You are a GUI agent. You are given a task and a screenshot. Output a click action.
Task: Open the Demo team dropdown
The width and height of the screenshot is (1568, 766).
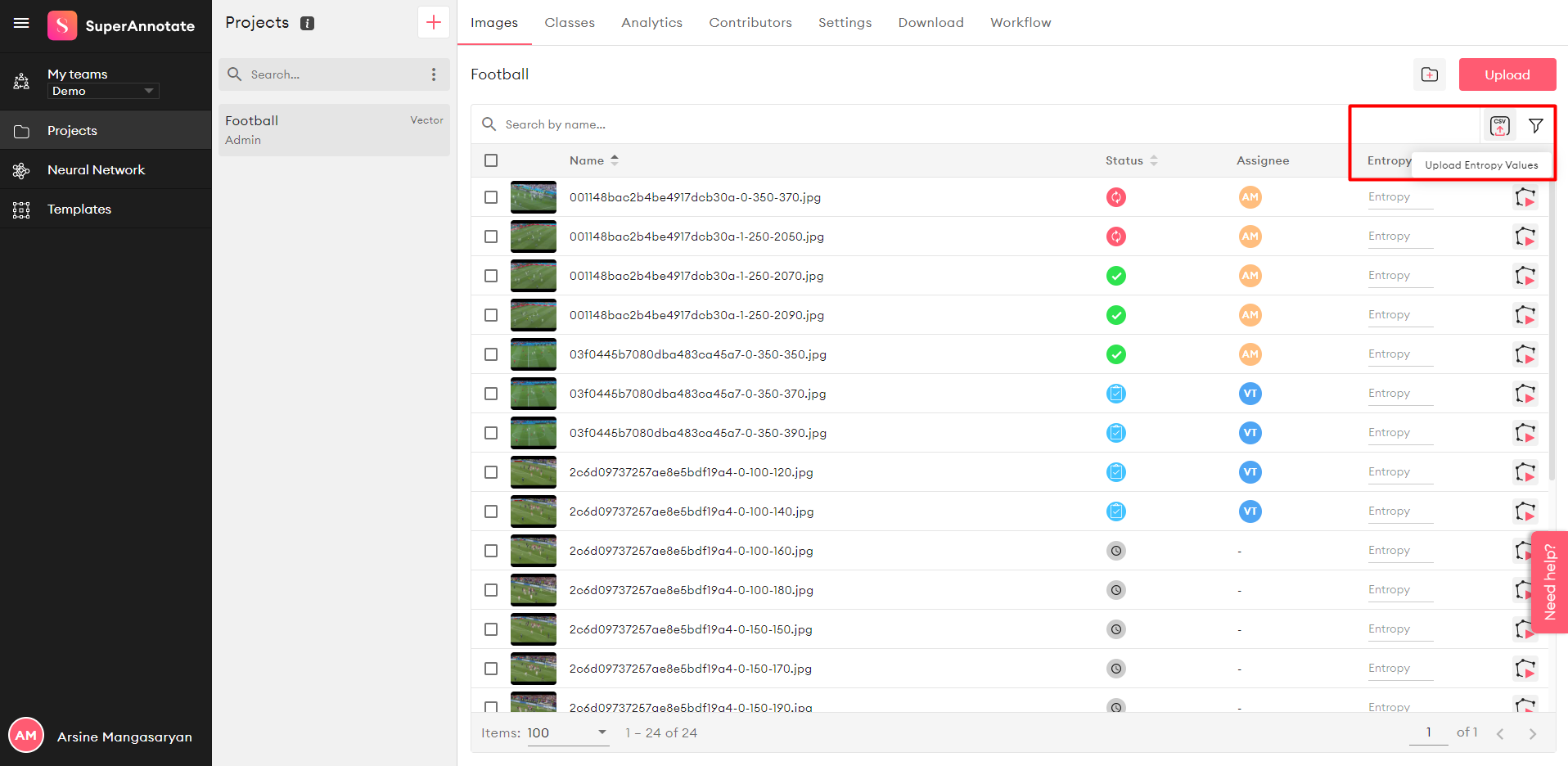[103, 91]
